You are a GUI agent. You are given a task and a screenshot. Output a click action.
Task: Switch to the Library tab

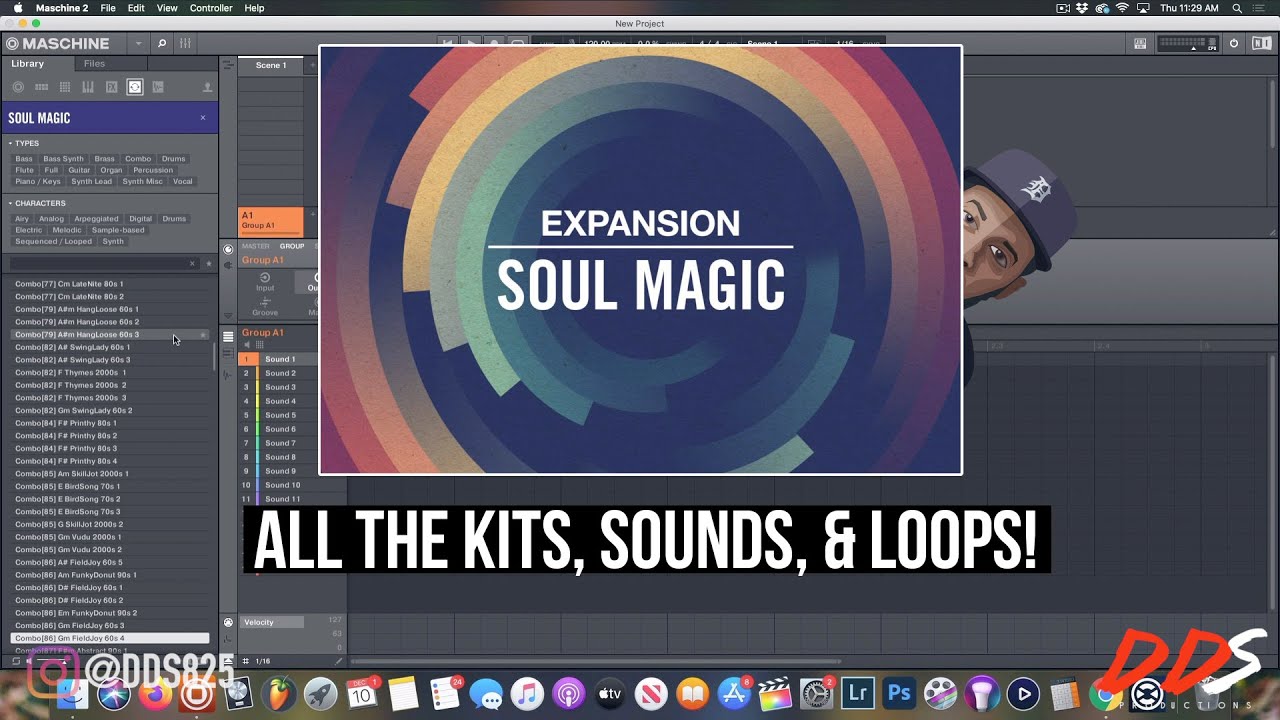click(x=28, y=63)
